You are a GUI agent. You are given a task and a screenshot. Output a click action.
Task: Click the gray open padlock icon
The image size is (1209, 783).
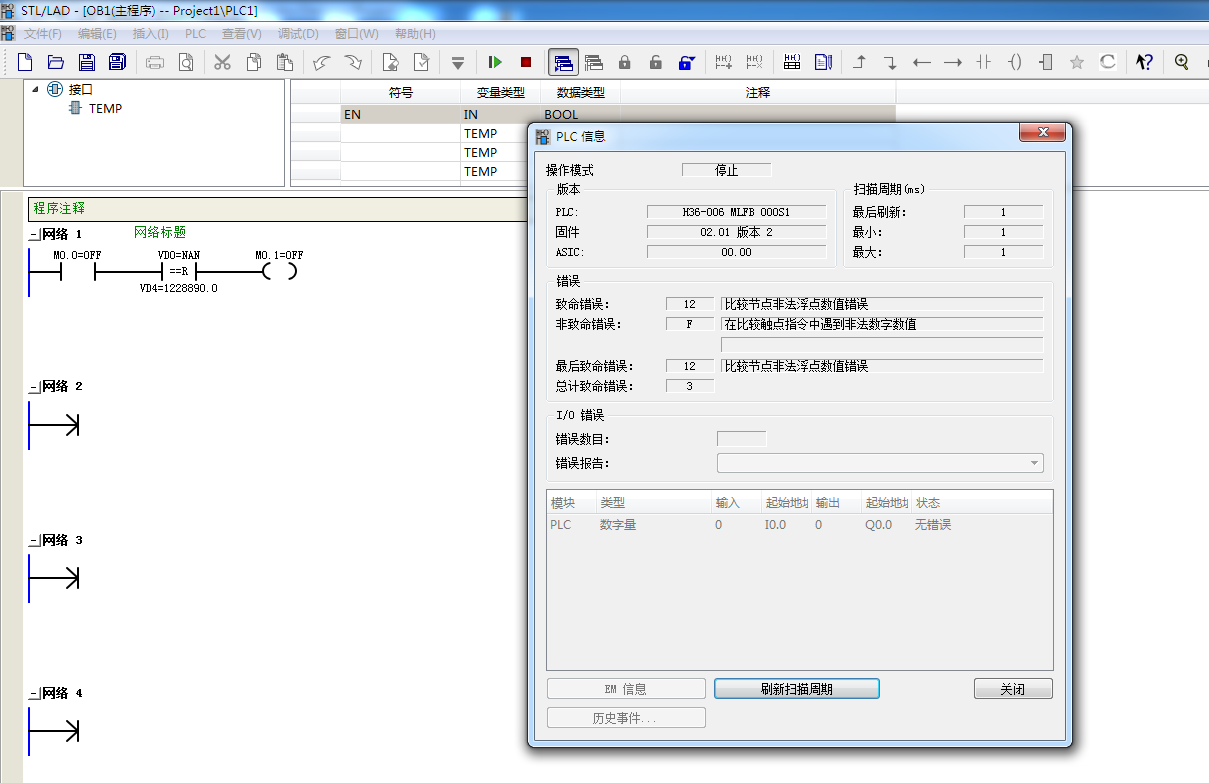coord(656,62)
